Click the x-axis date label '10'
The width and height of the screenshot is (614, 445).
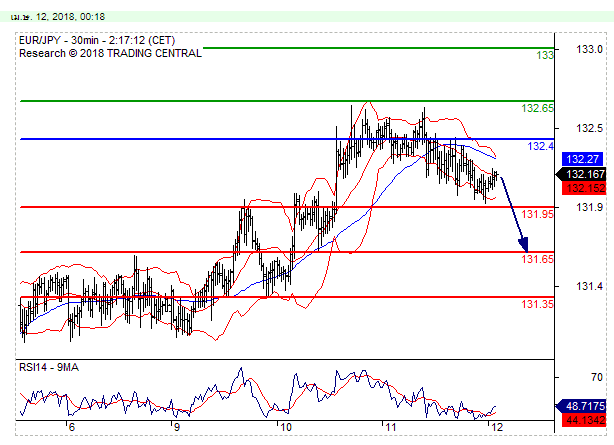(x=286, y=427)
